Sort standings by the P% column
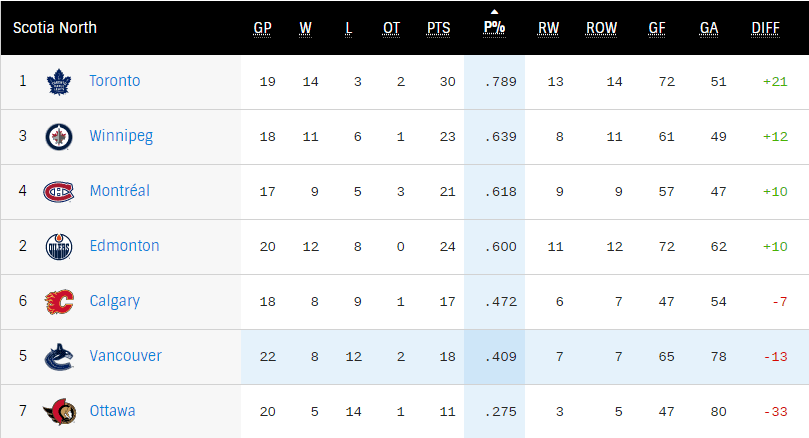This screenshot has width=809, height=438. [494, 28]
